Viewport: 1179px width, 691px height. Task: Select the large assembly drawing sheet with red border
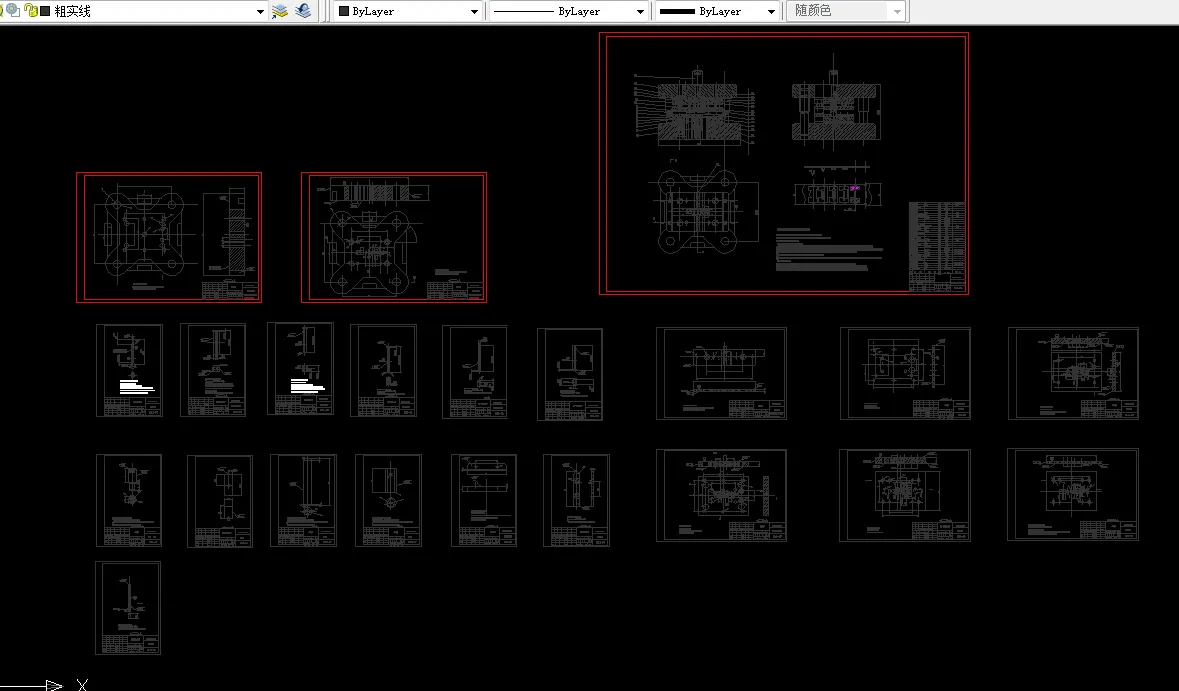(783, 163)
